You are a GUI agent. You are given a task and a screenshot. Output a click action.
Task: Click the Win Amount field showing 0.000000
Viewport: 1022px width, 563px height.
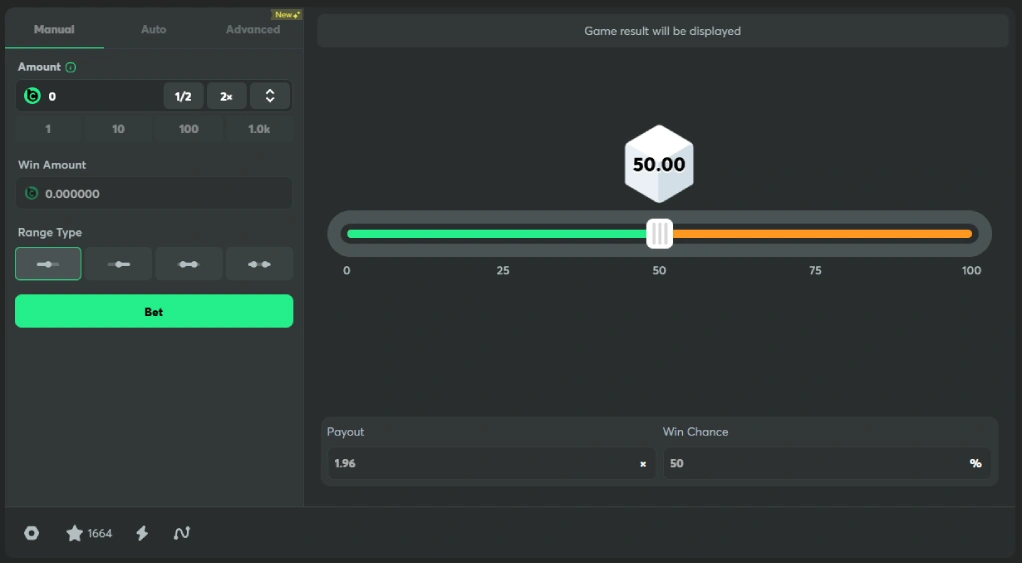(154, 194)
